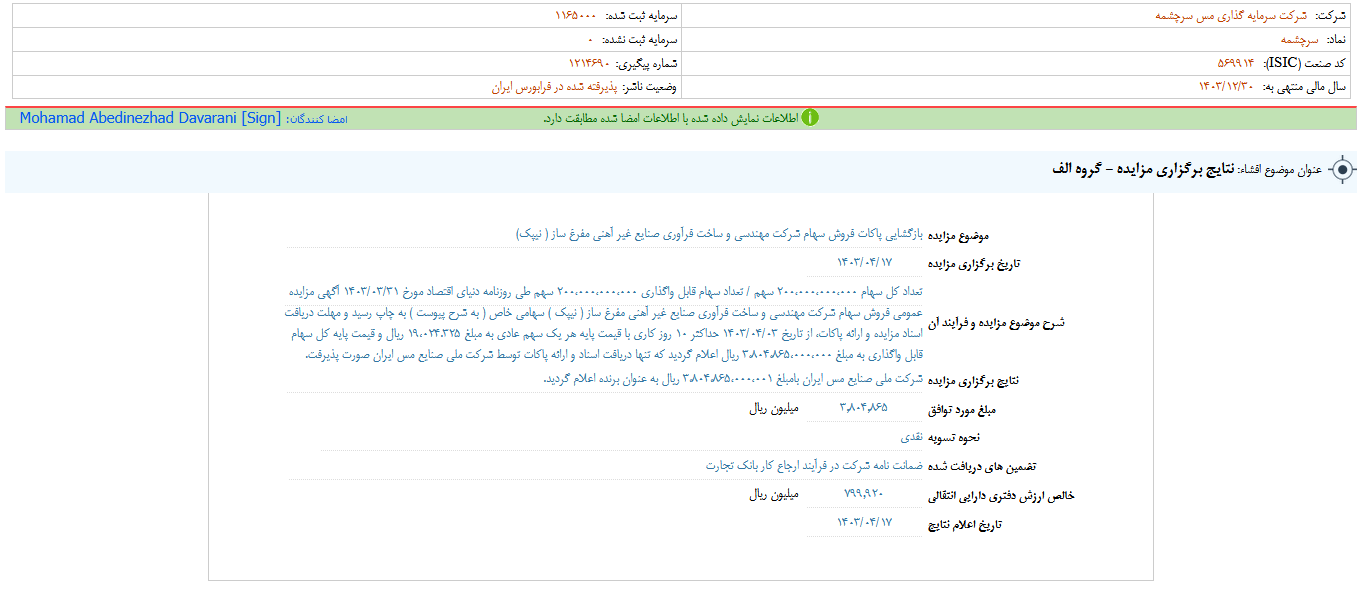Click the auction date field تاریخ برگزاری مزایده
The image size is (1358, 592).
point(864,263)
